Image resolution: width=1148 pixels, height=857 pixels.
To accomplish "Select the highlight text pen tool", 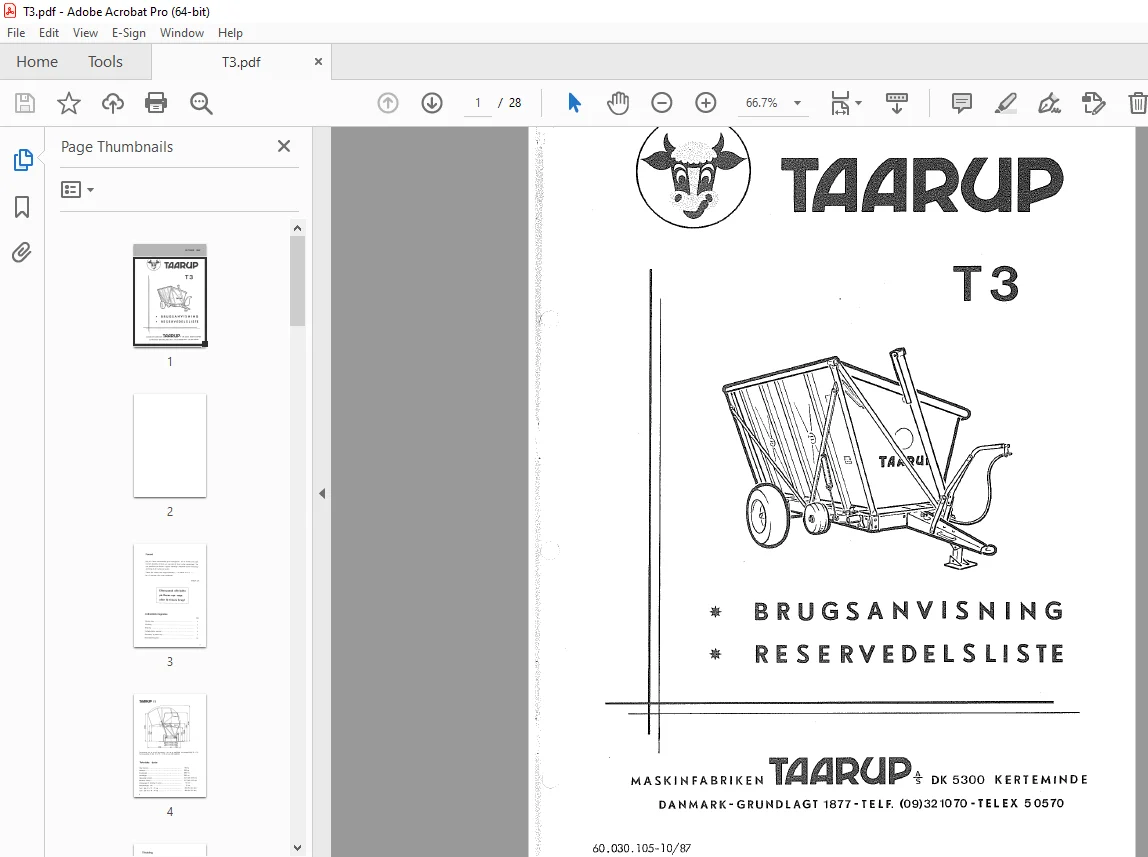I will point(1006,103).
